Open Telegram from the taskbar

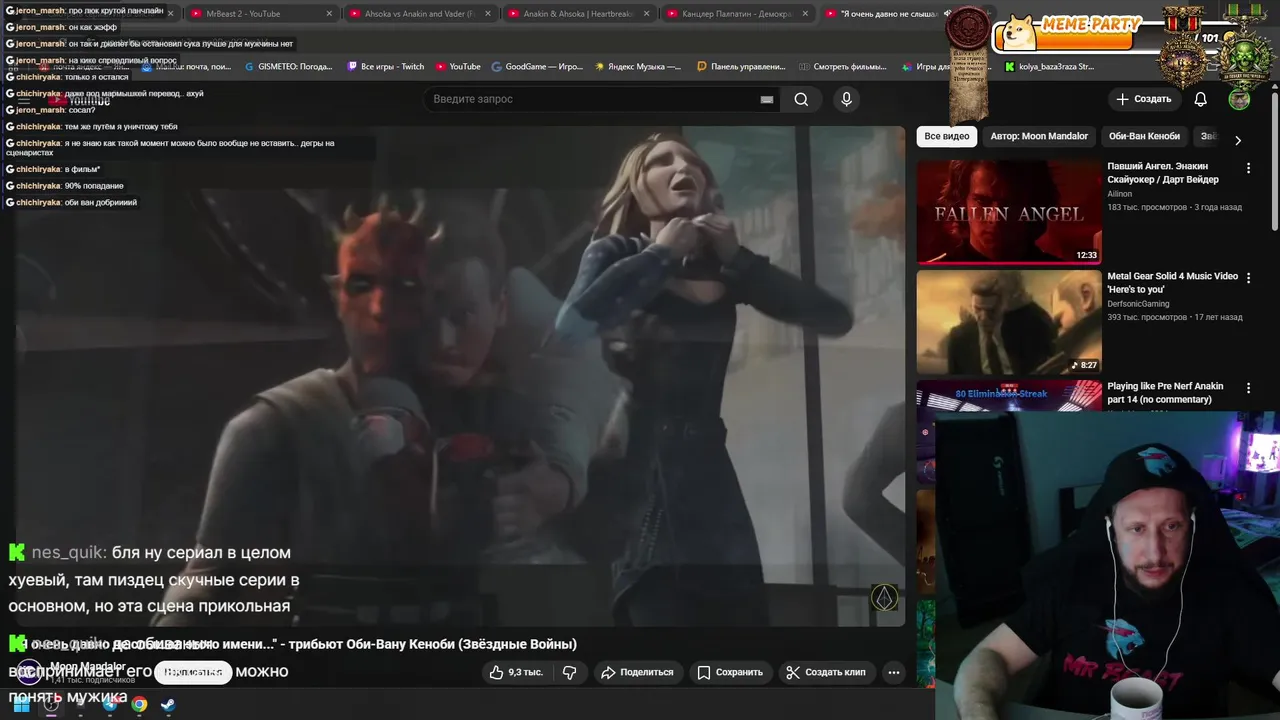click(x=109, y=705)
